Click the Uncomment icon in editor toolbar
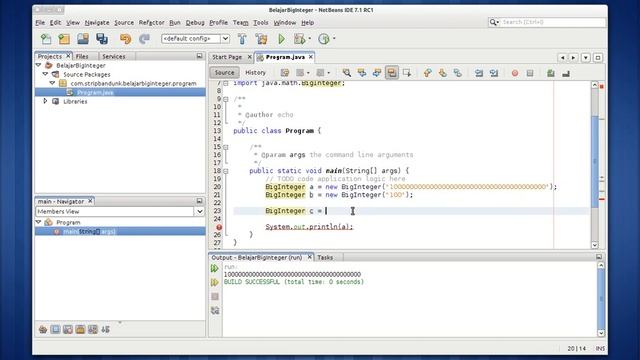This screenshot has height=360, width=640. (x=566, y=73)
